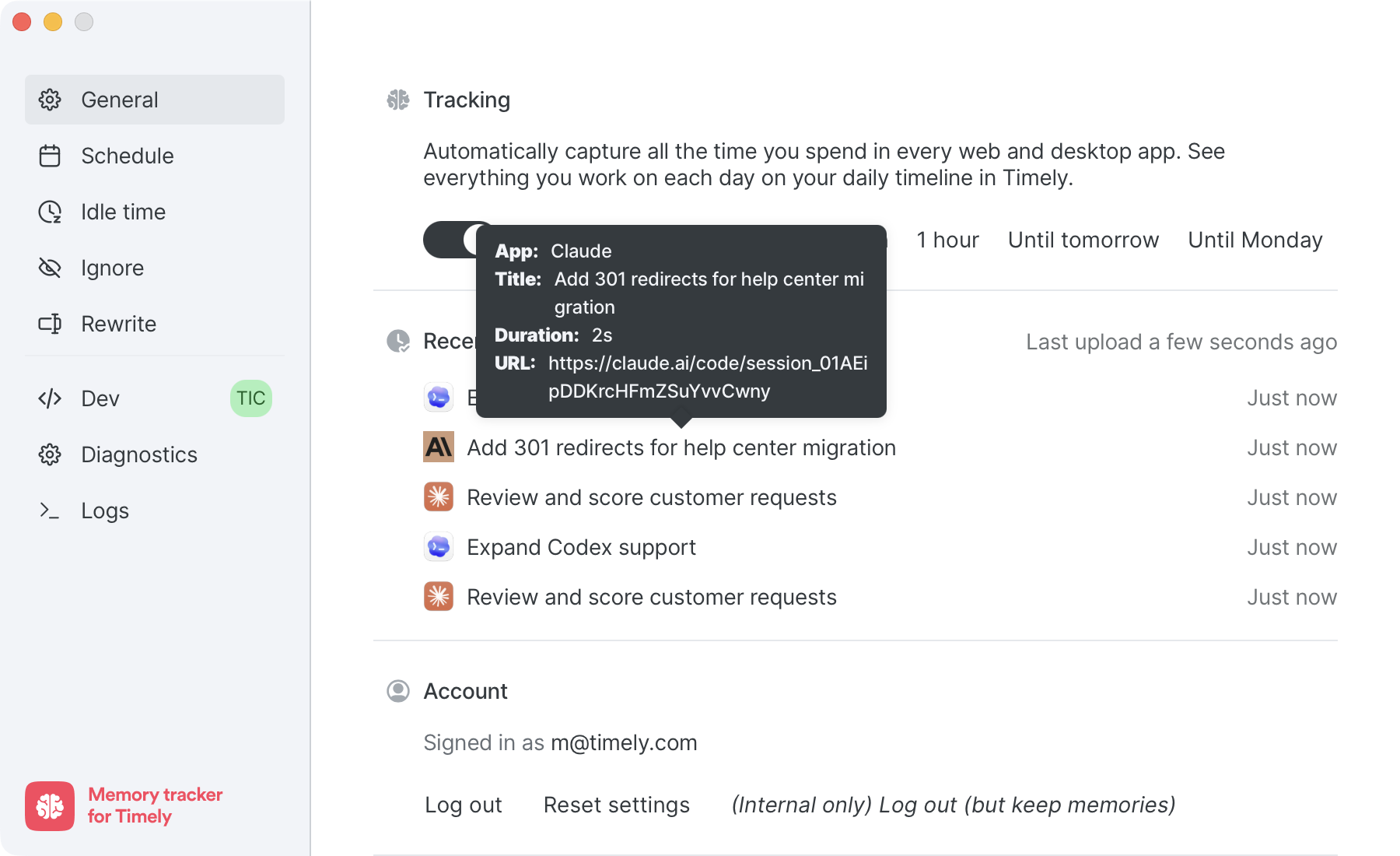Click the Codex icon beside Expand Codex support
1400x856 pixels.
[x=439, y=546]
